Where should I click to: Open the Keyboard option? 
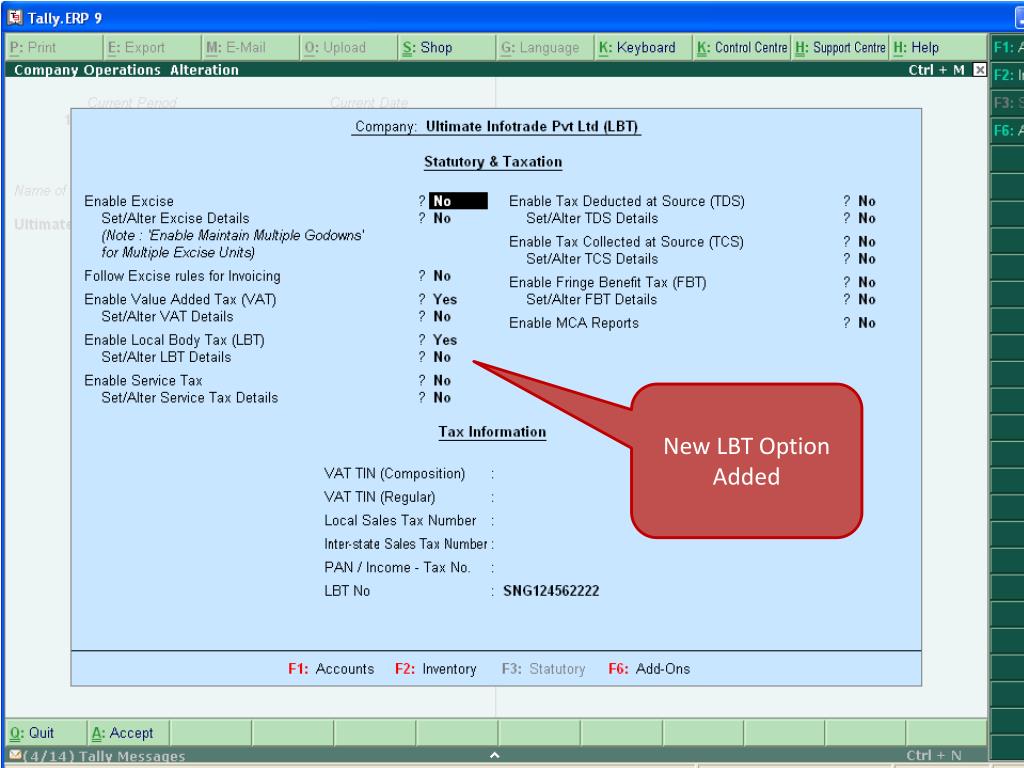point(643,48)
